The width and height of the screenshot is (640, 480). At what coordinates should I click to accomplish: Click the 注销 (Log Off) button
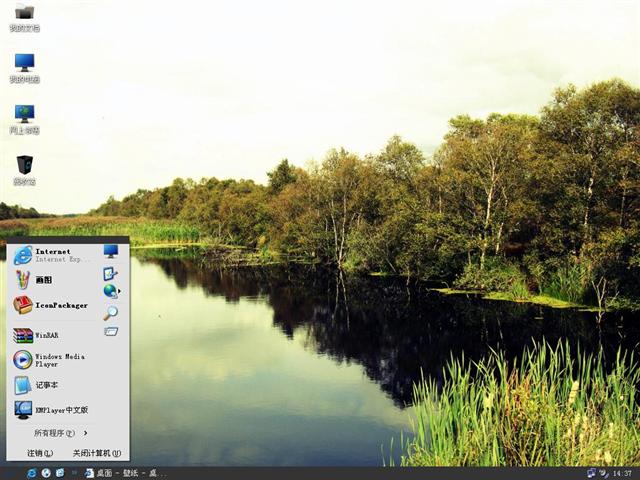(x=40, y=453)
